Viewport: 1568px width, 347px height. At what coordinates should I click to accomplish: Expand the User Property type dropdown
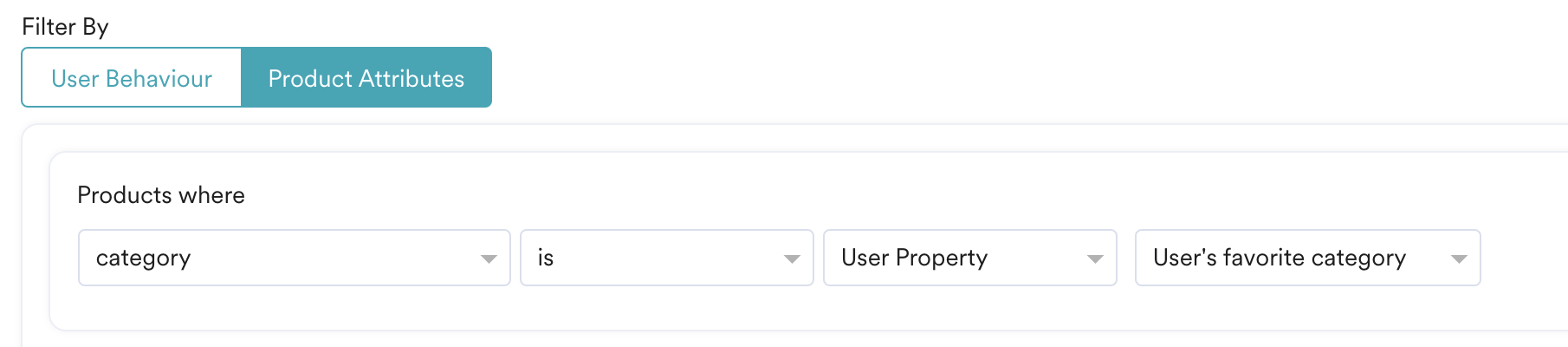click(x=970, y=258)
